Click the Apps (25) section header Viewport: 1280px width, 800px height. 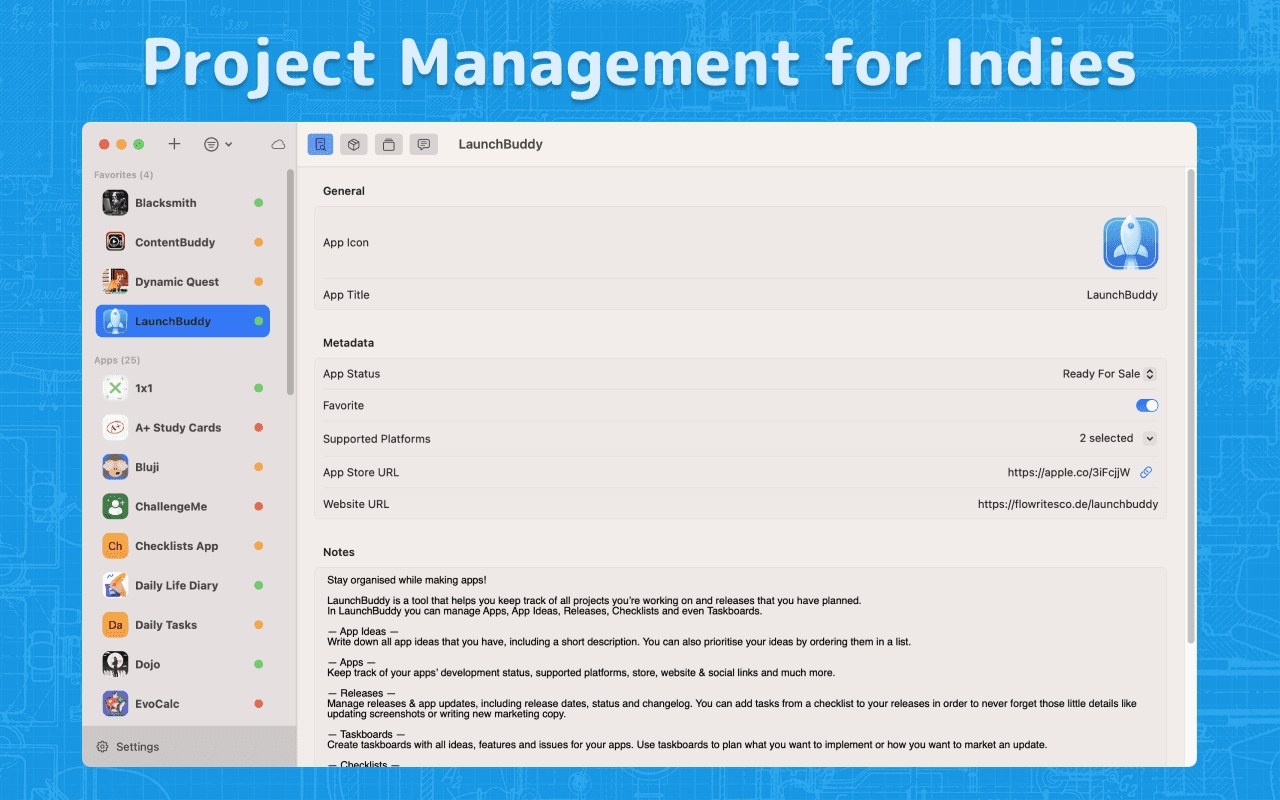tap(117, 360)
